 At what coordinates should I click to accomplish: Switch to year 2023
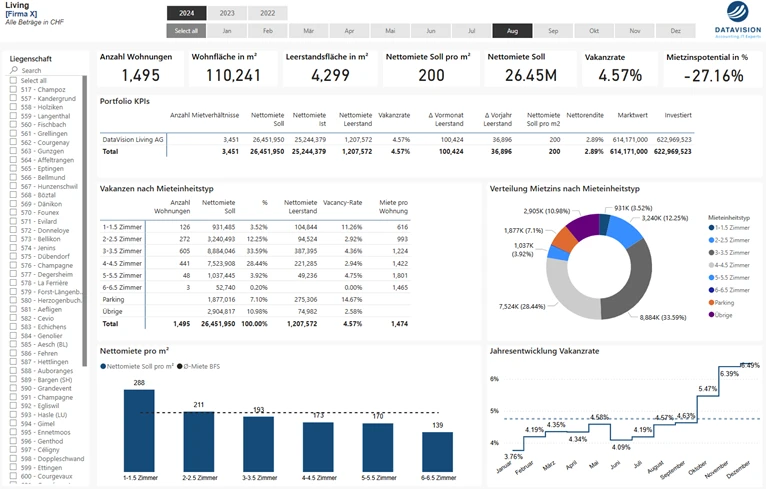(x=227, y=13)
